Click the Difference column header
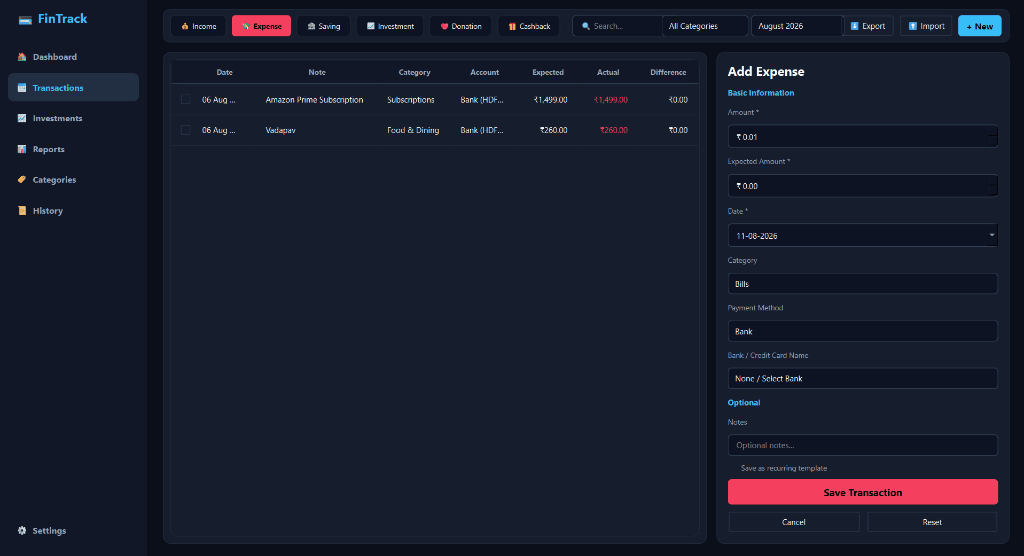 click(668, 73)
